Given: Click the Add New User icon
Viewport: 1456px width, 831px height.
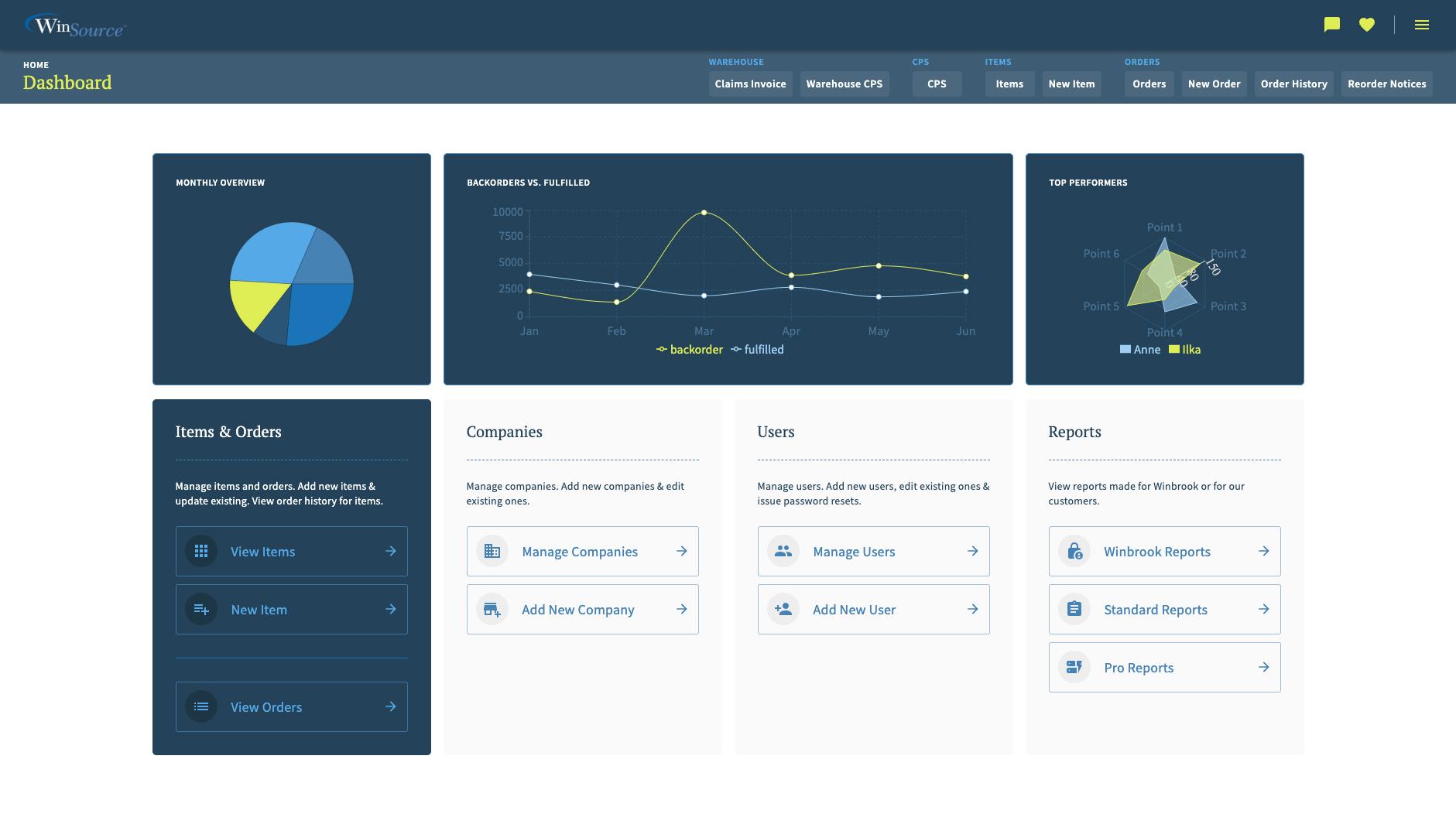Looking at the screenshot, I should pos(783,609).
